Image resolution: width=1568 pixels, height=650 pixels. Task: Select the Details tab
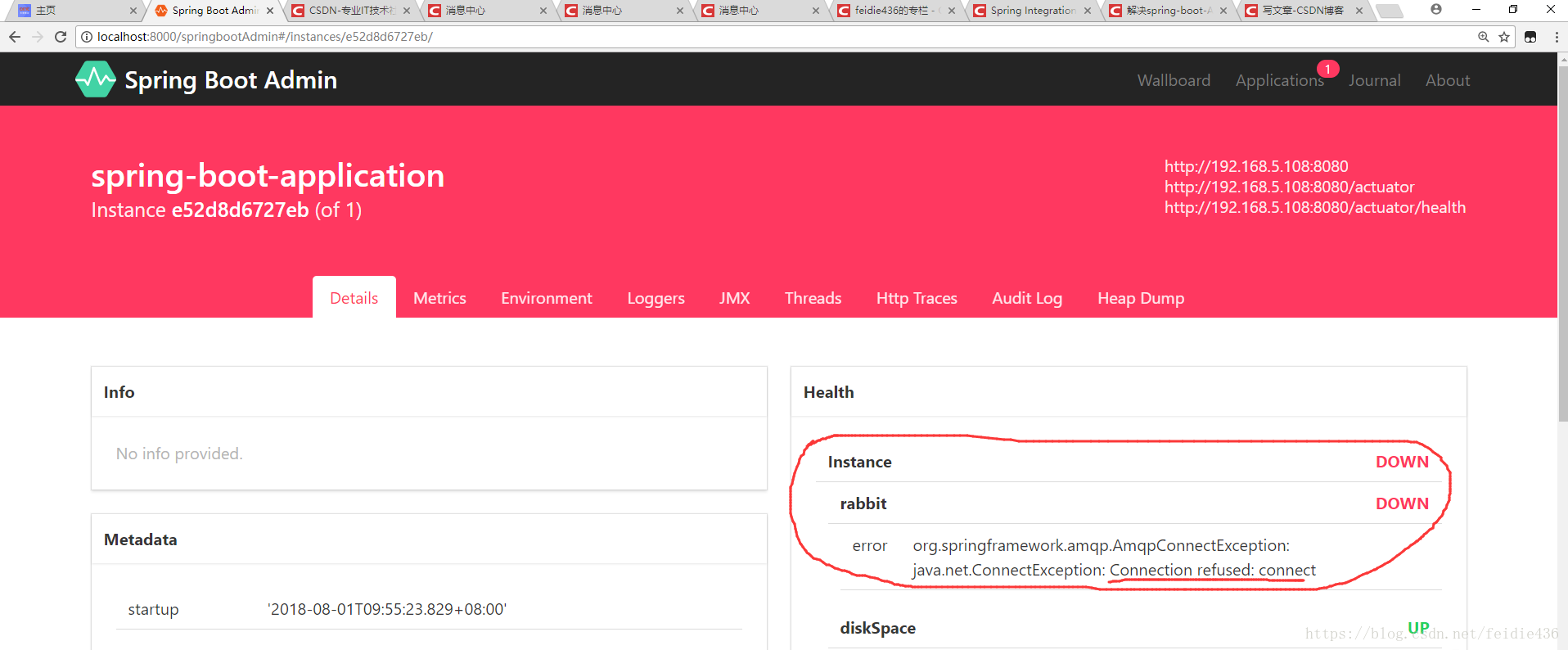point(354,298)
